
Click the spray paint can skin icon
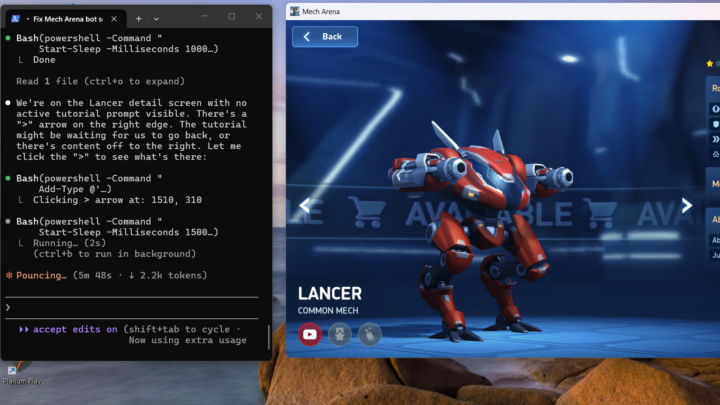pos(370,334)
